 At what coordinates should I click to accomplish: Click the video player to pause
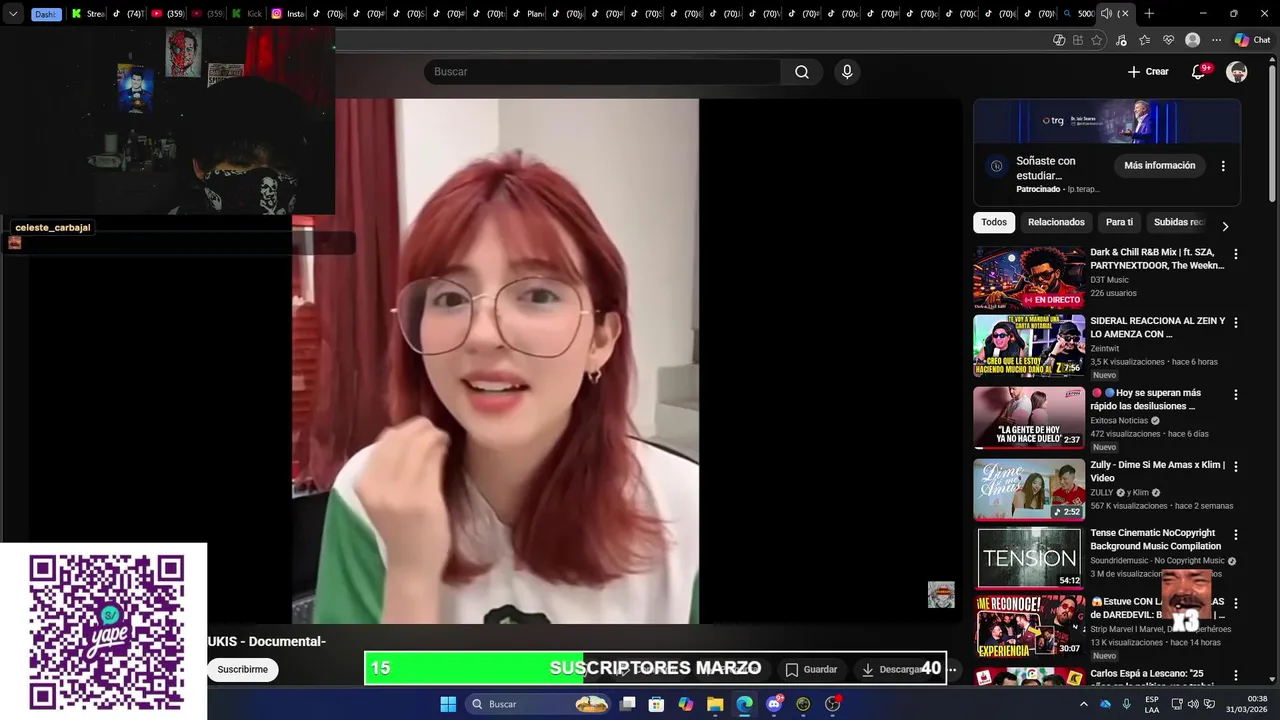(x=496, y=360)
